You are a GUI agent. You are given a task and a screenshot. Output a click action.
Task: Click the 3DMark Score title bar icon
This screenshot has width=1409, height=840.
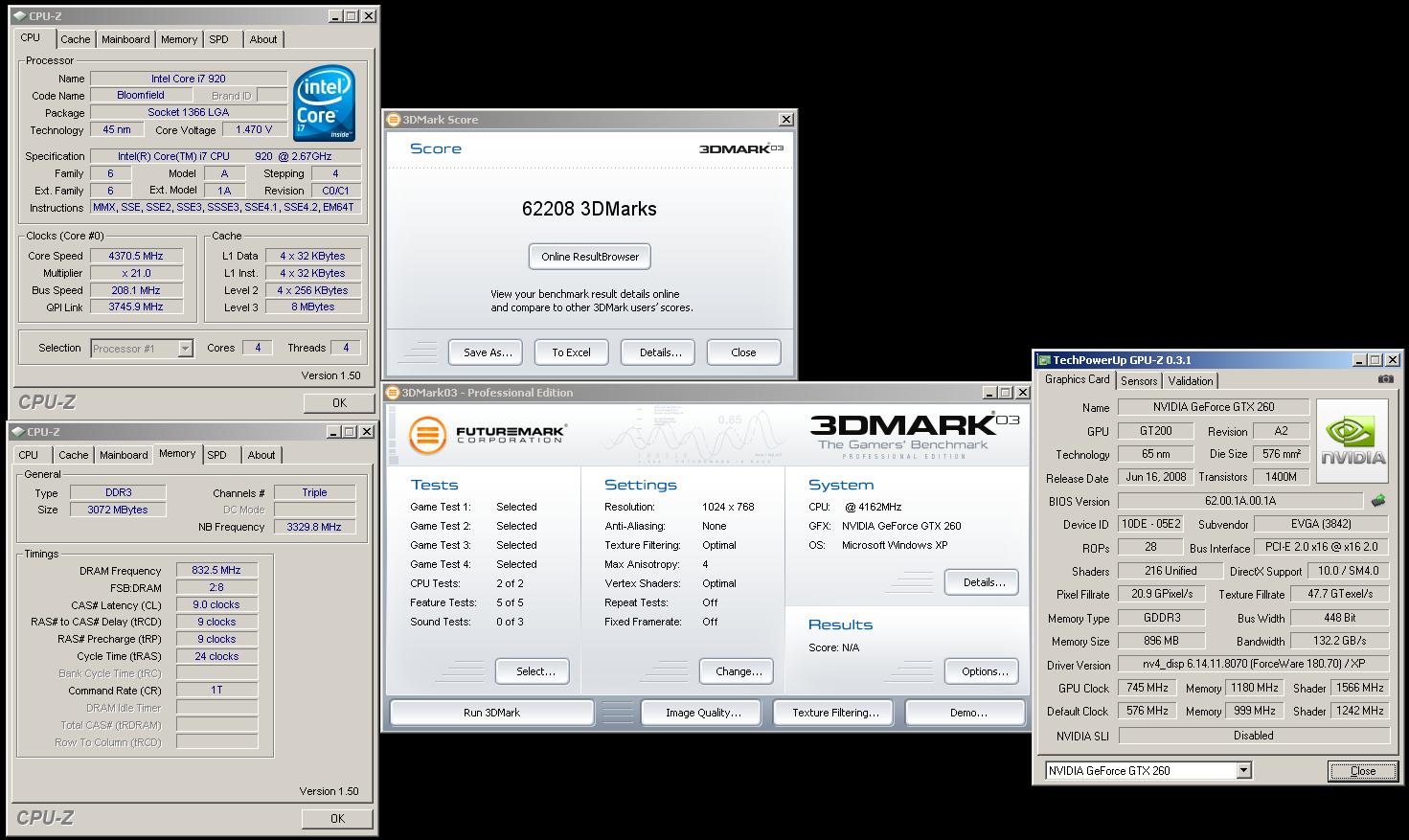click(394, 120)
